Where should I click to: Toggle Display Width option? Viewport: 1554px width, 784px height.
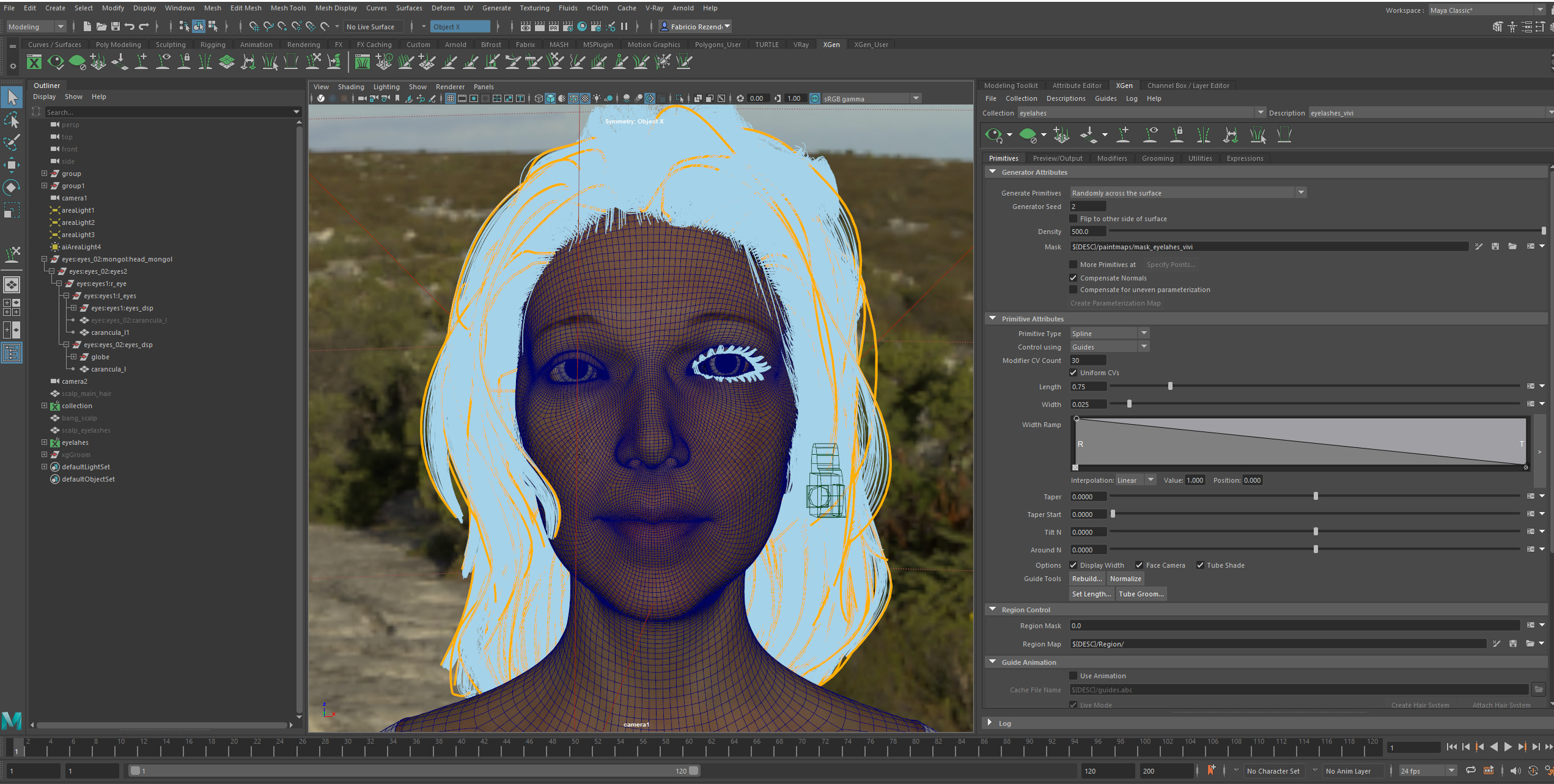(x=1073, y=565)
